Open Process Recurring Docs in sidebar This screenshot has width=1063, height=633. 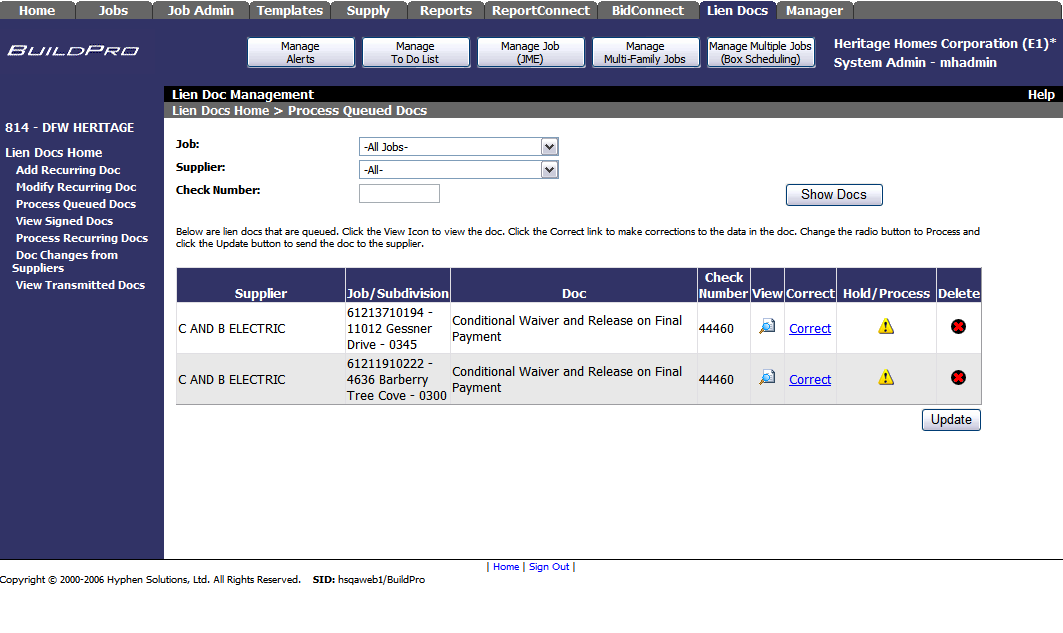[82, 238]
